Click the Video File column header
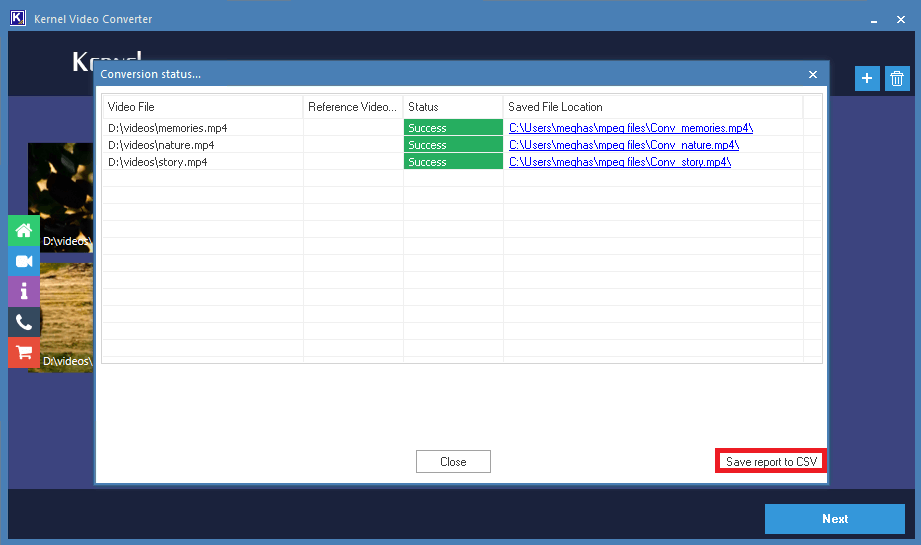The image size is (921, 545). point(203,107)
